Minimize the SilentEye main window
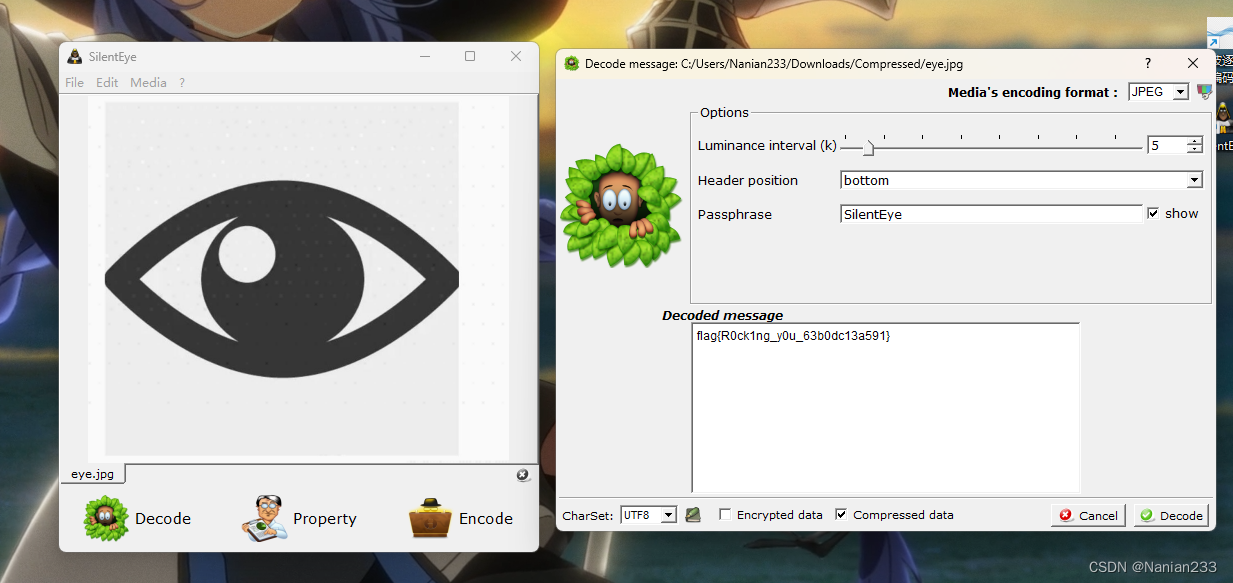 [424, 56]
